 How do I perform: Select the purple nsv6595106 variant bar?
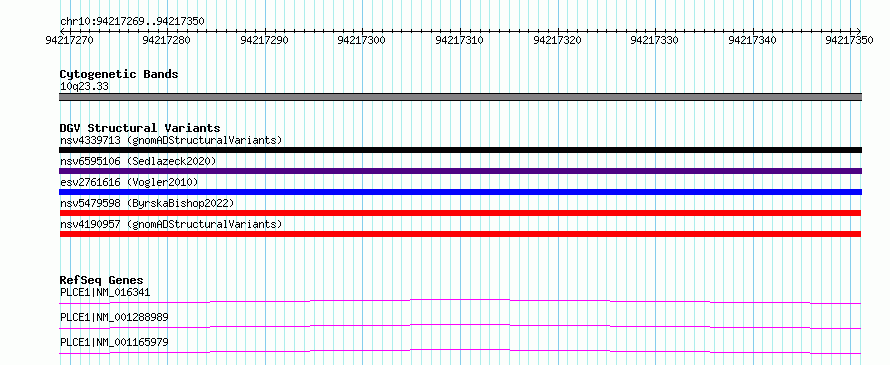click(x=460, y=171)
